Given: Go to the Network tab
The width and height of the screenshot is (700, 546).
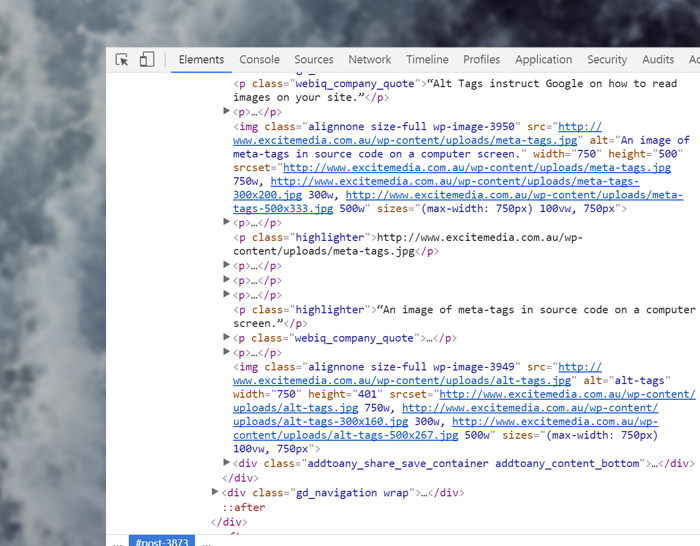Looking at the screenshot, I should tap(369, 60).
